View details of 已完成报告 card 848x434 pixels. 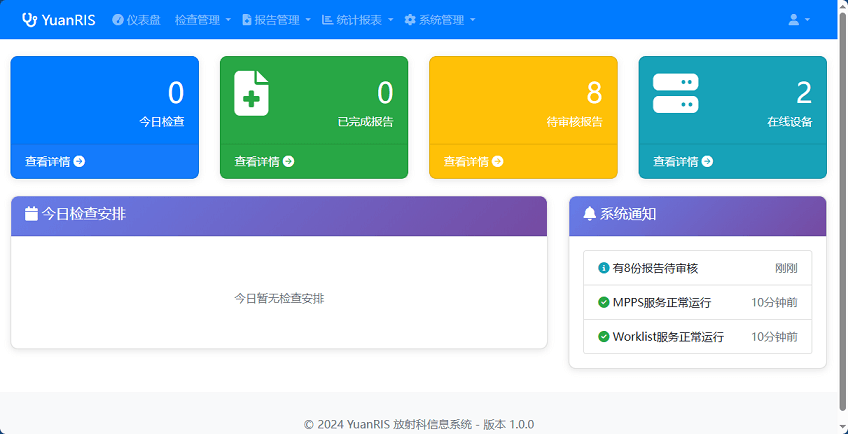[264, 161]
